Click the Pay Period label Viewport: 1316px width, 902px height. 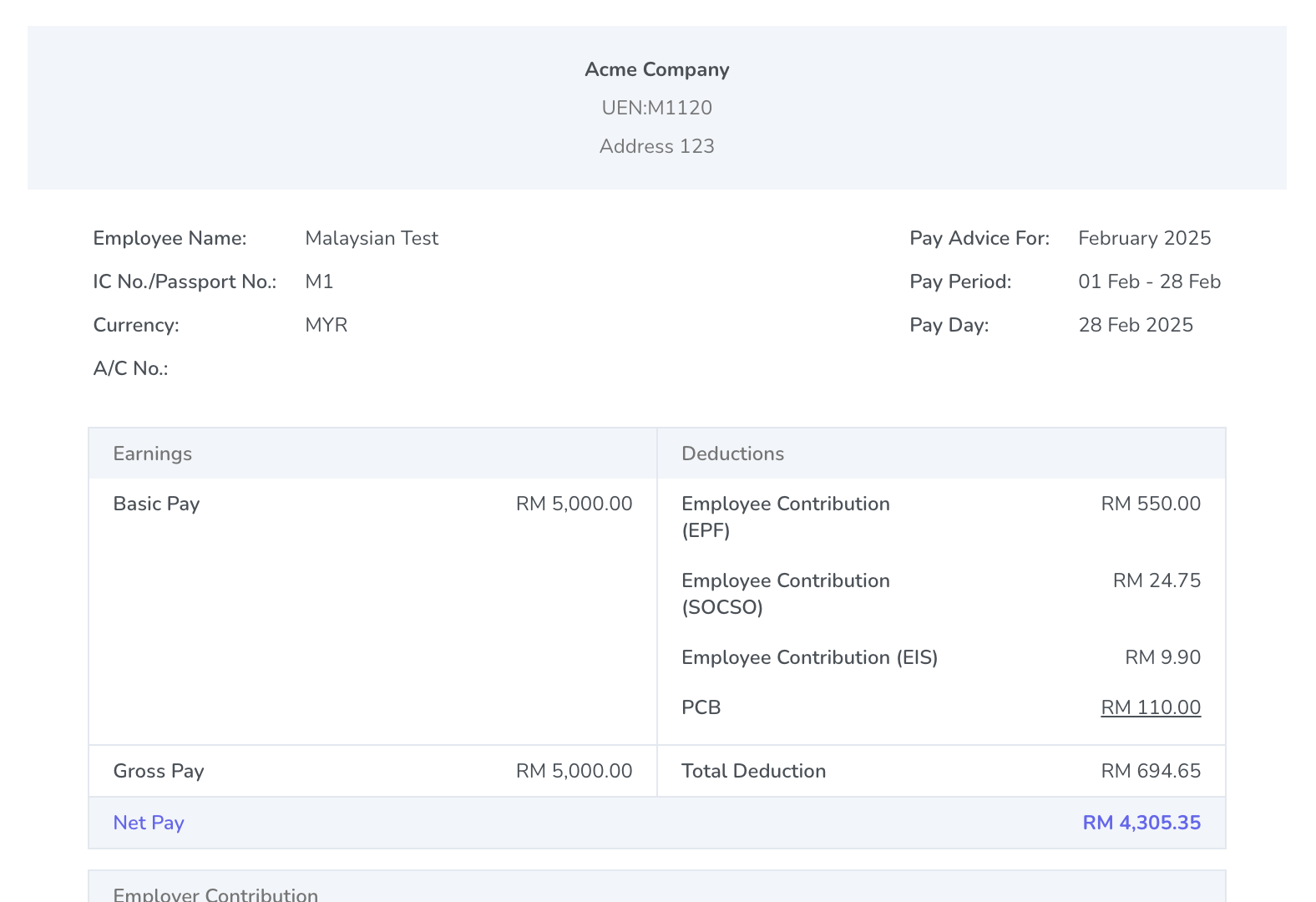(x=961, y=281)
